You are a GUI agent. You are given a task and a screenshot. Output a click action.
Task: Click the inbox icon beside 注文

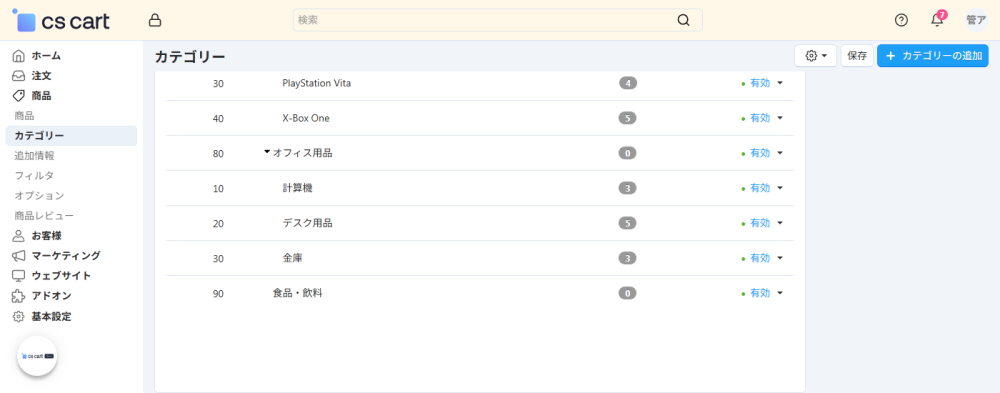[x=18, y=76]
